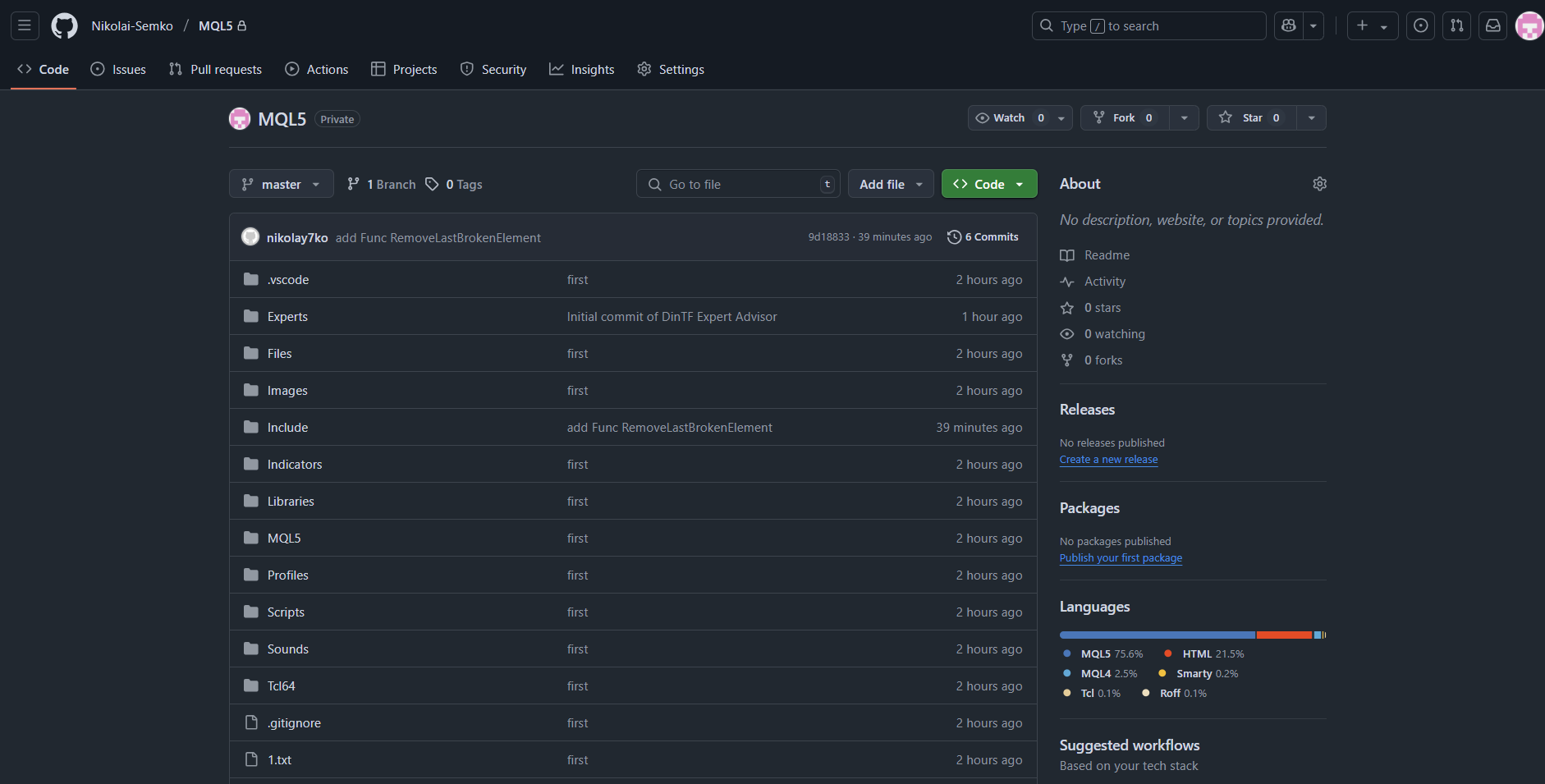This screenshot has height=784, width=1545.
Task: Open the latest commit message link
Action: pyautogui.click(x=438, y=238)
